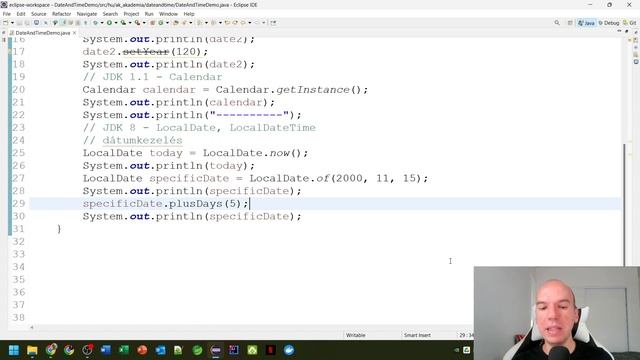
Task: Click the terminal toolbar icon
Action: (x=36, y=23)
